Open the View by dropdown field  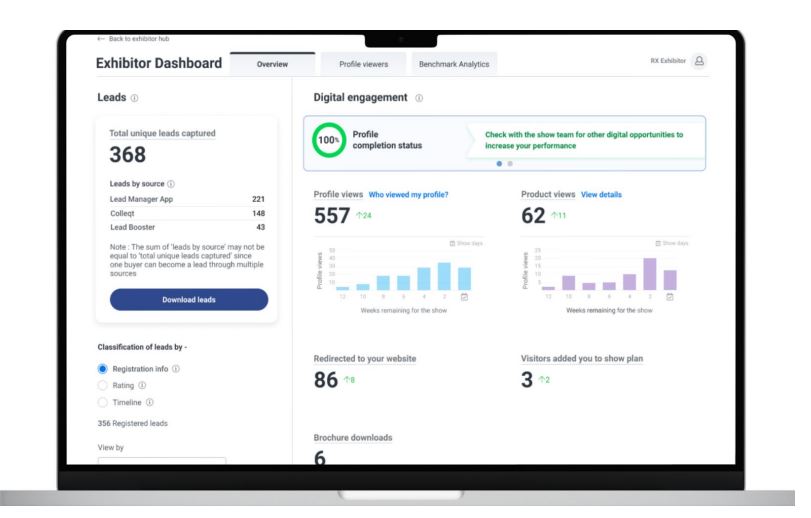point(162,462)
